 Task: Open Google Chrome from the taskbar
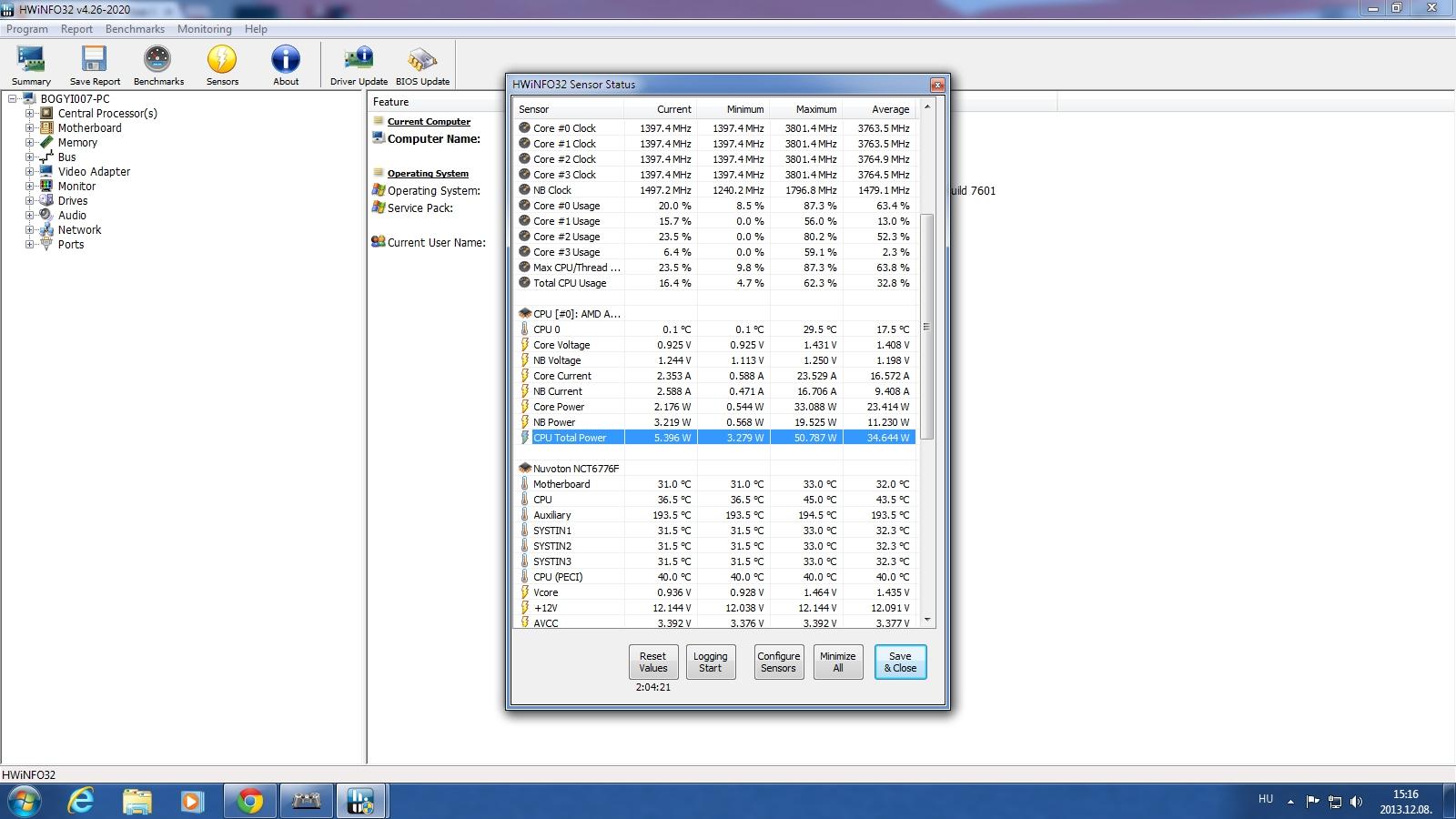click(x=250, y=801)
